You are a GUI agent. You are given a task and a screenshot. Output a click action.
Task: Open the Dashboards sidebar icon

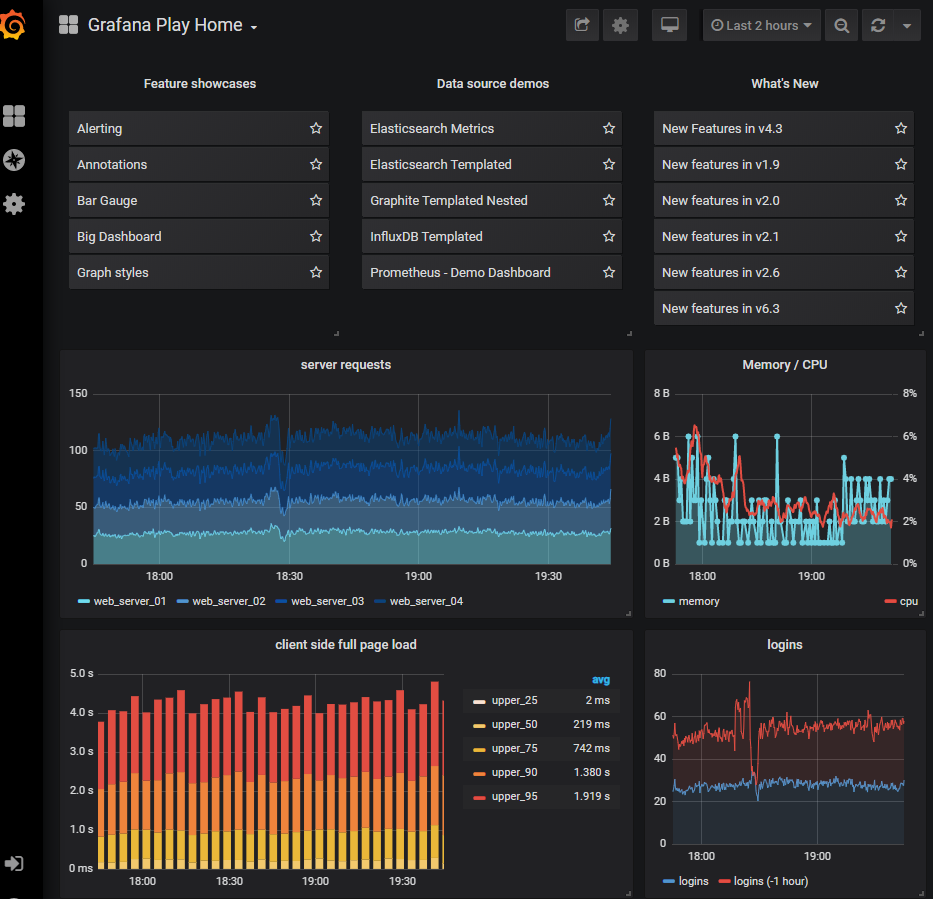click(14, 116)
